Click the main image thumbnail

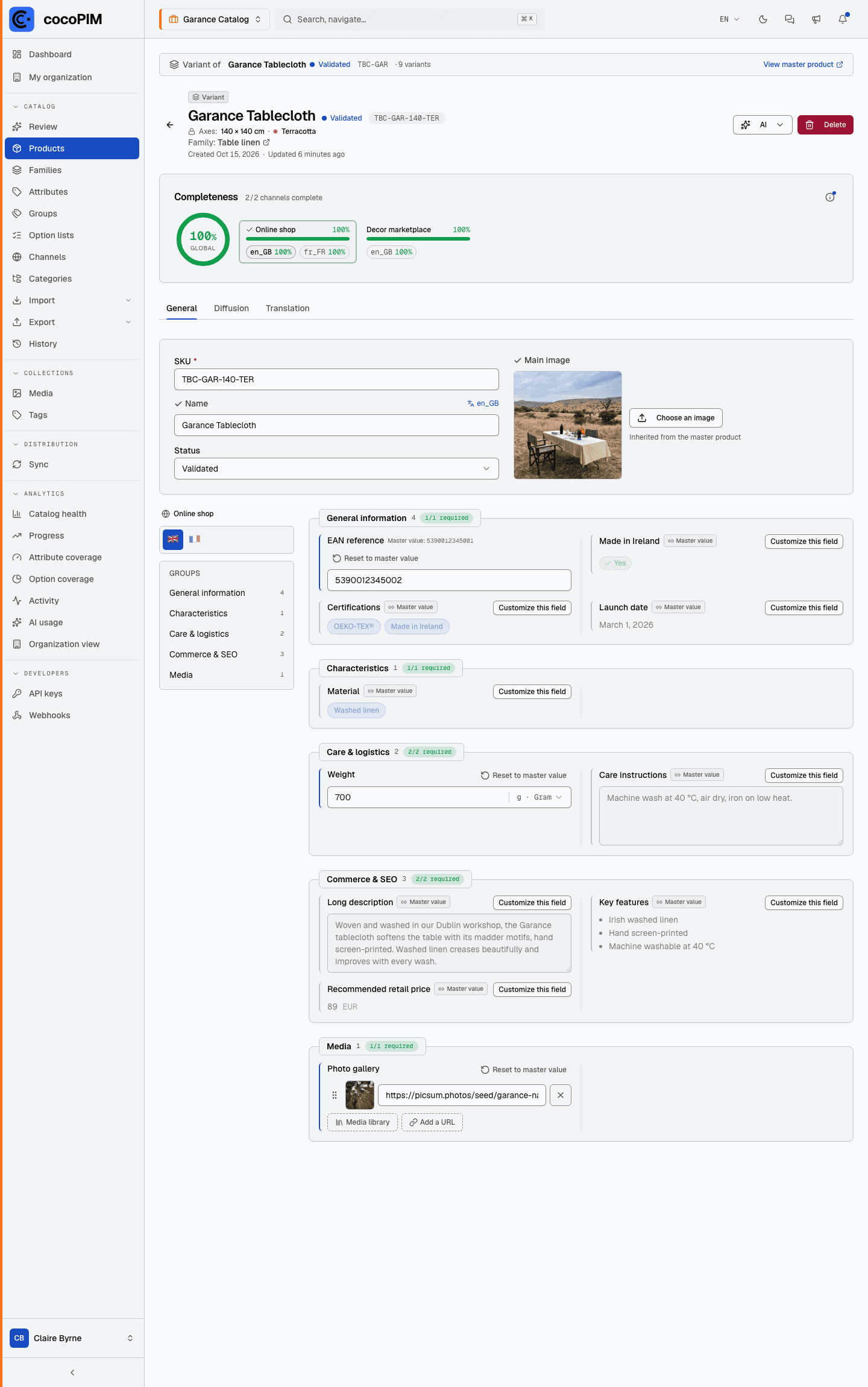pyautogui.click(x=568, y=425)
